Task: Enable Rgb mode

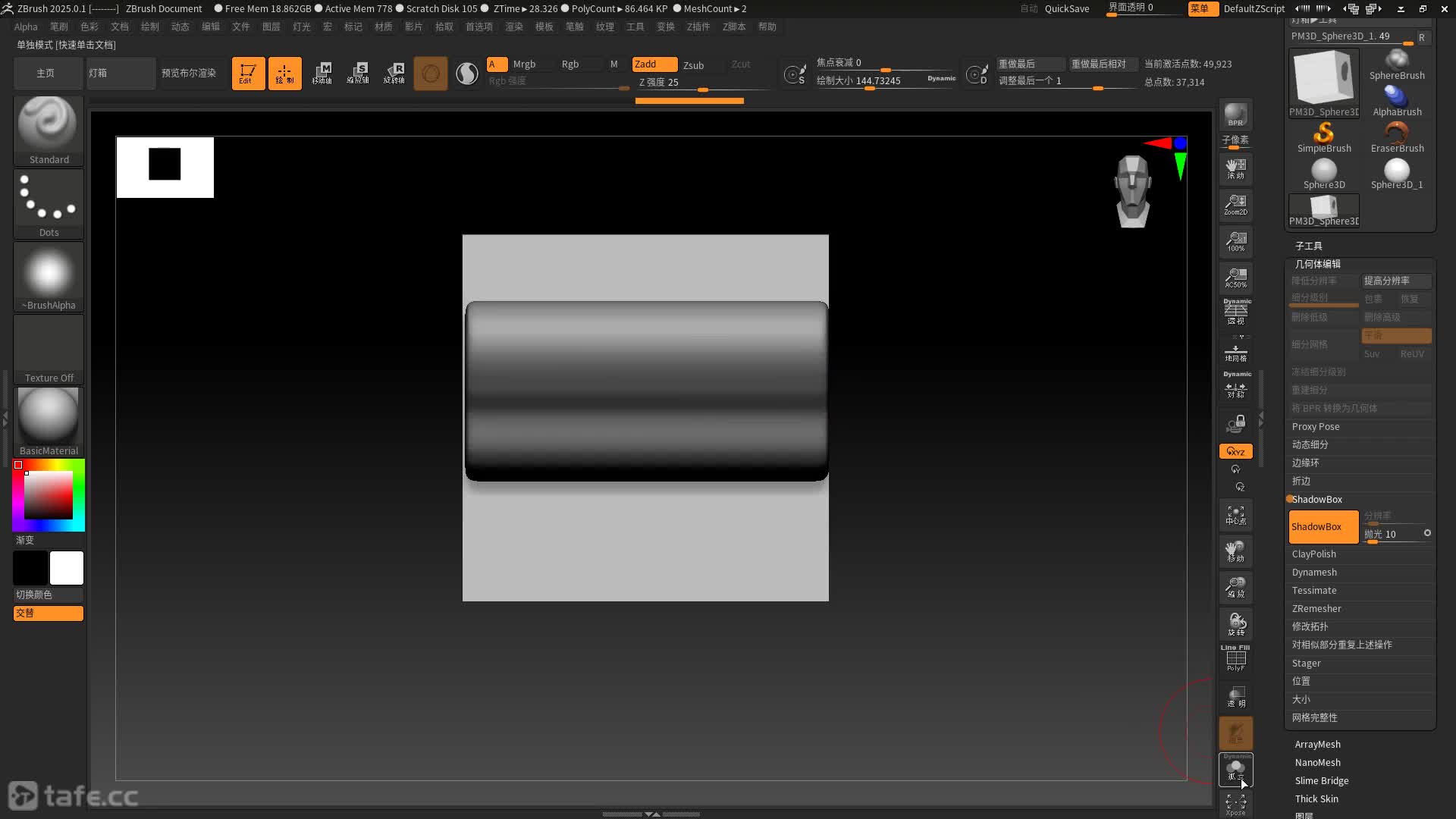Action: pyautogui.click(x=570, y=64)
